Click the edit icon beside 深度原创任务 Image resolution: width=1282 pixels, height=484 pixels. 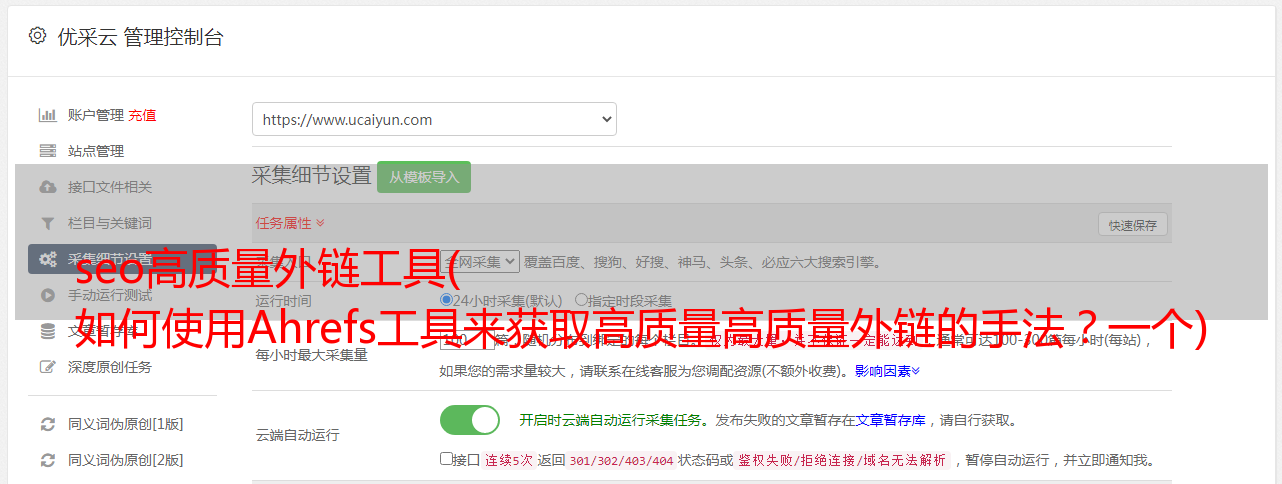coord(47,367)
